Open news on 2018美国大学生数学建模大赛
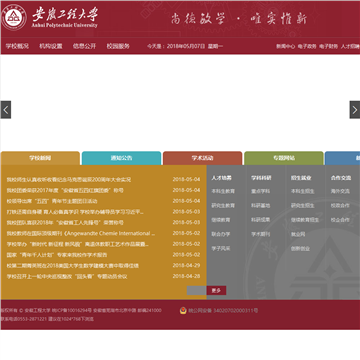Image resolution: width=360 pixels, height=360 pixels. (73, 266)
